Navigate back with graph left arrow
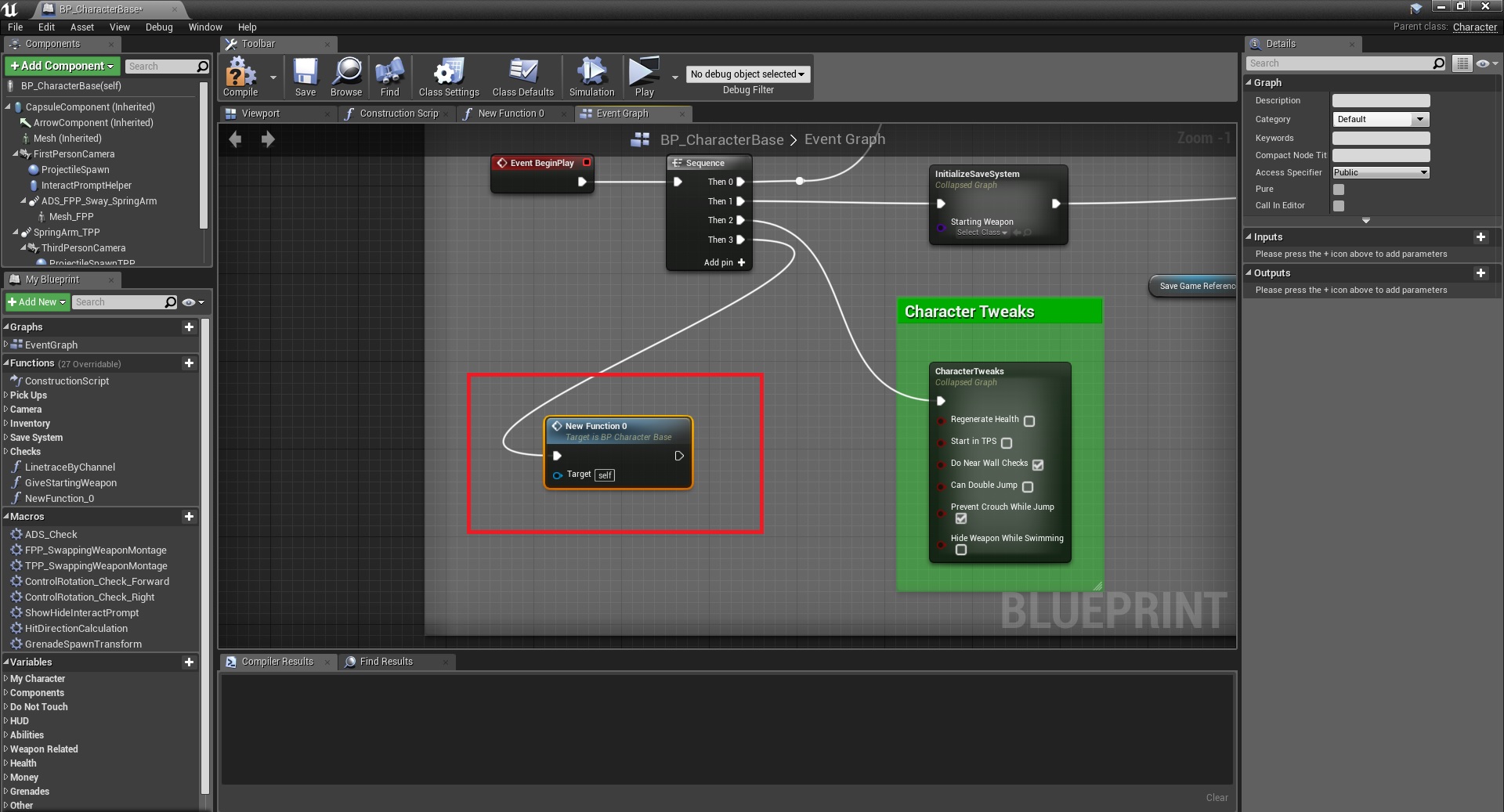The height and width of the screenshot is (812, 1504). [235, 139]
